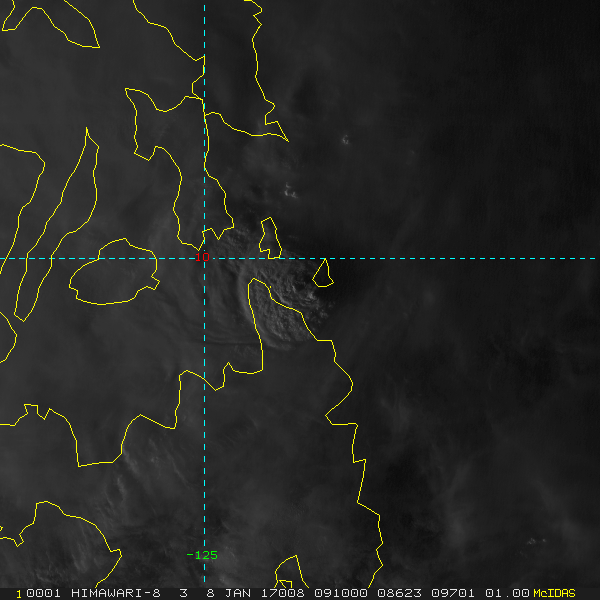Click the 01.00 resolution value
The image size is (600, 600).
pyautogui.click(x=504, y=593)
